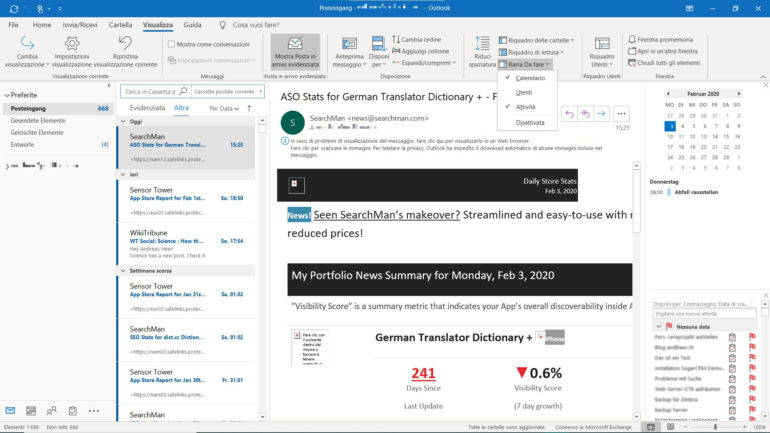Switch to Mail navigation icon
Image resolution: width=770 pixels, height=433 pixels.
pos(10,410)
